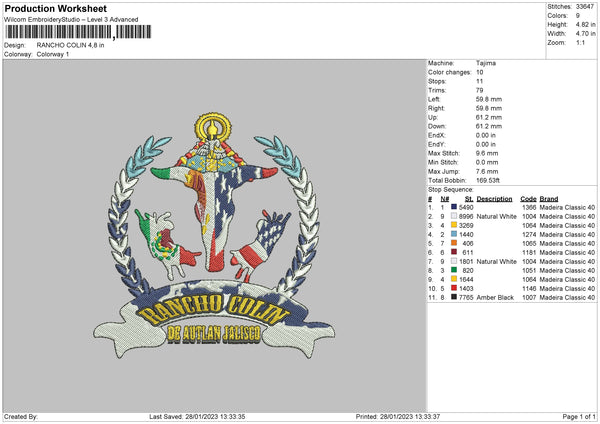Viewport: 600px width, 424px height.
Task: Select the Total Bobbin value 169.53ft
Action: [488, 180]
